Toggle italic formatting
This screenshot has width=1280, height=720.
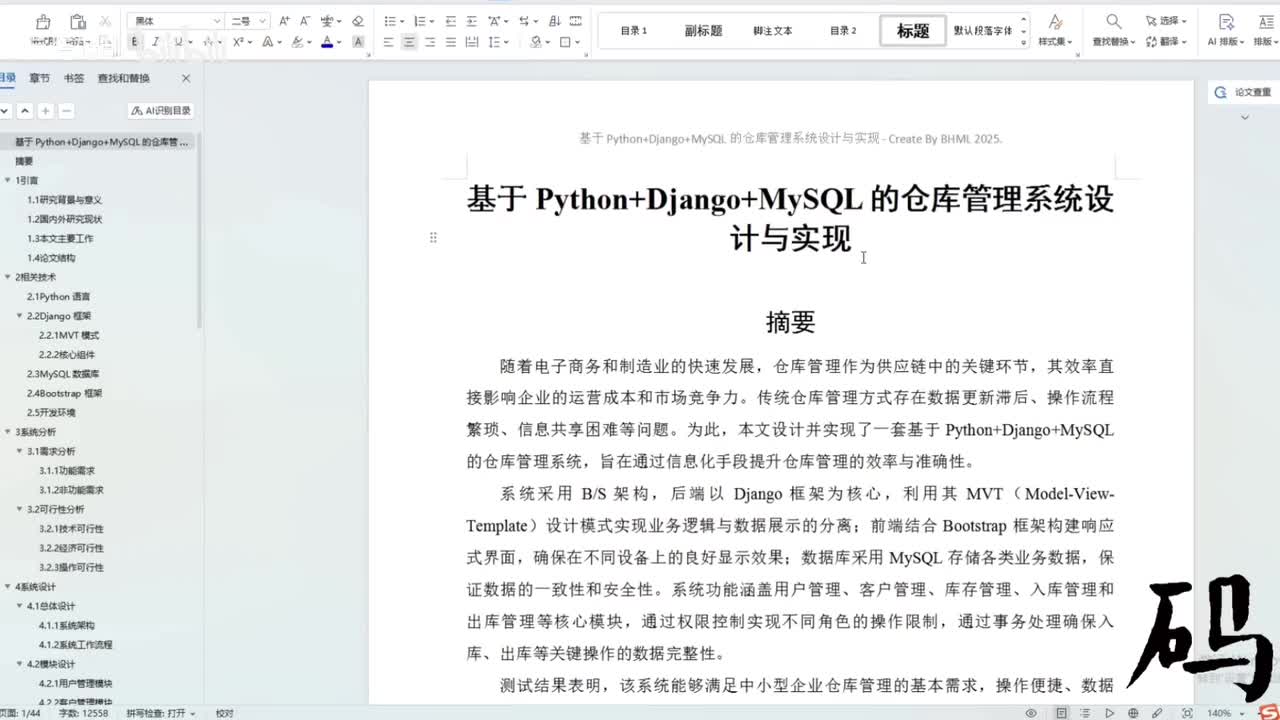pos(154,42)
